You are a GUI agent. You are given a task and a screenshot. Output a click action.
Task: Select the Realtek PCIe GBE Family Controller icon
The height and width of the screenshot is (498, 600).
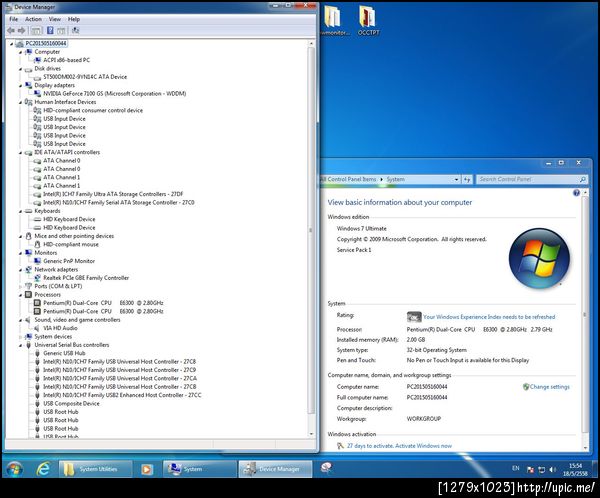[x=37, y=278]
